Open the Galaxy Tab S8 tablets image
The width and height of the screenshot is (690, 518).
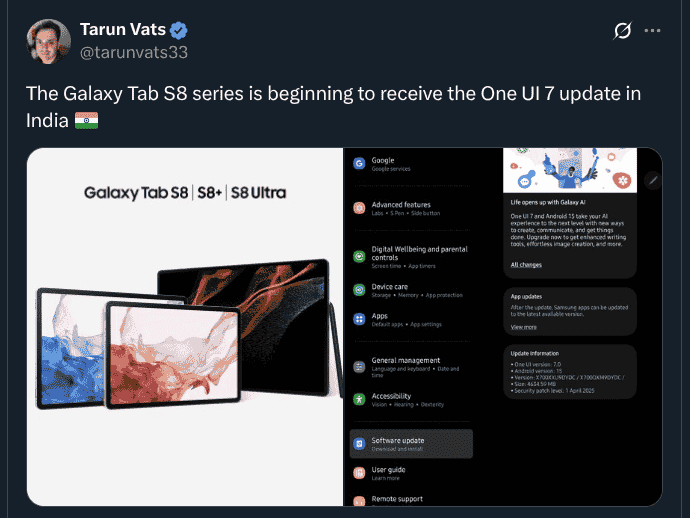click(185, 327)
